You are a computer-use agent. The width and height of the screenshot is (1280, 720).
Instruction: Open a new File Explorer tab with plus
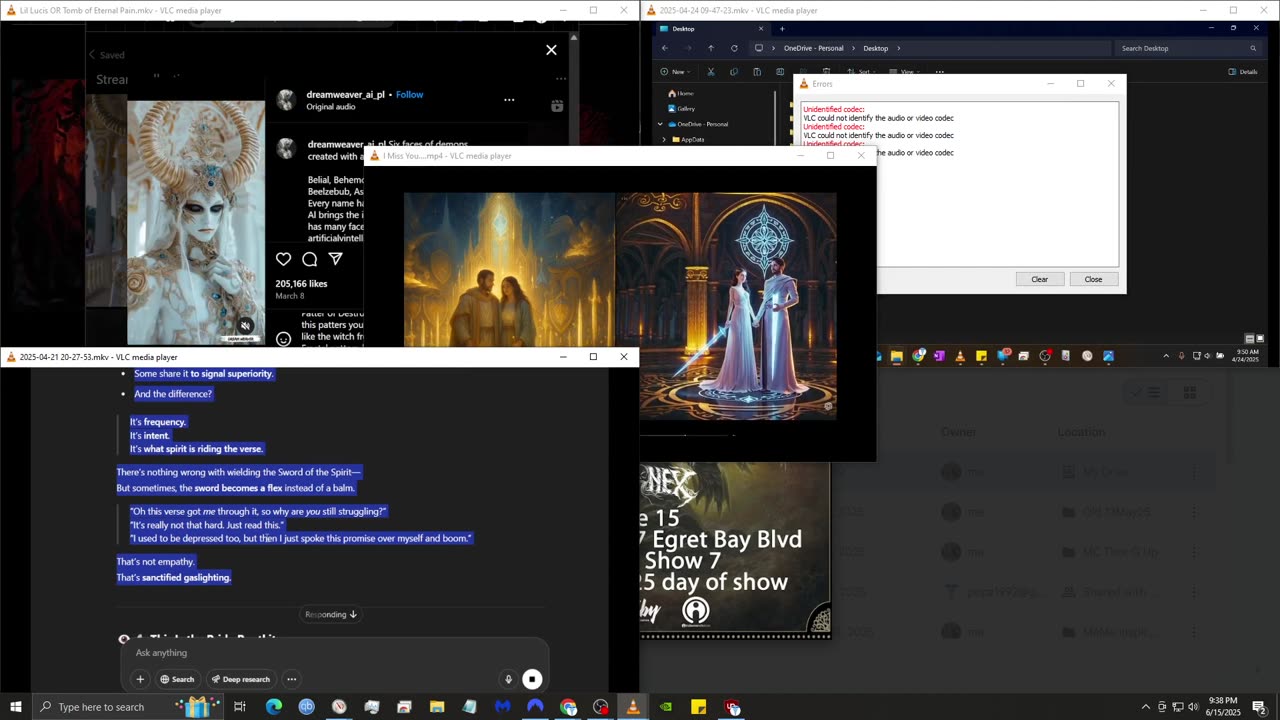tap(782, 29)
